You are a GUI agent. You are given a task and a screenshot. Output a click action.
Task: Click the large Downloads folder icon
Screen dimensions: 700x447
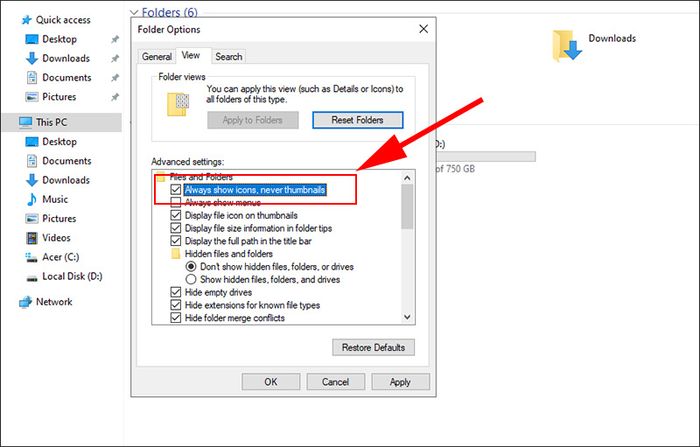pyautogui.click(x=567, y=45)
